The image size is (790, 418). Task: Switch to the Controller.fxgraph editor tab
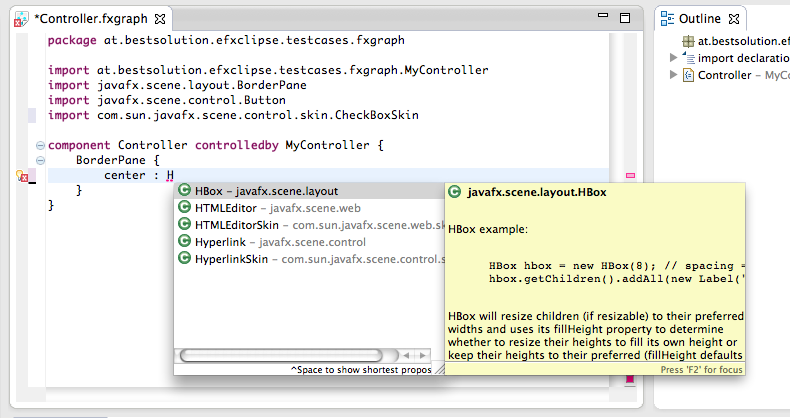click(85, 17)
